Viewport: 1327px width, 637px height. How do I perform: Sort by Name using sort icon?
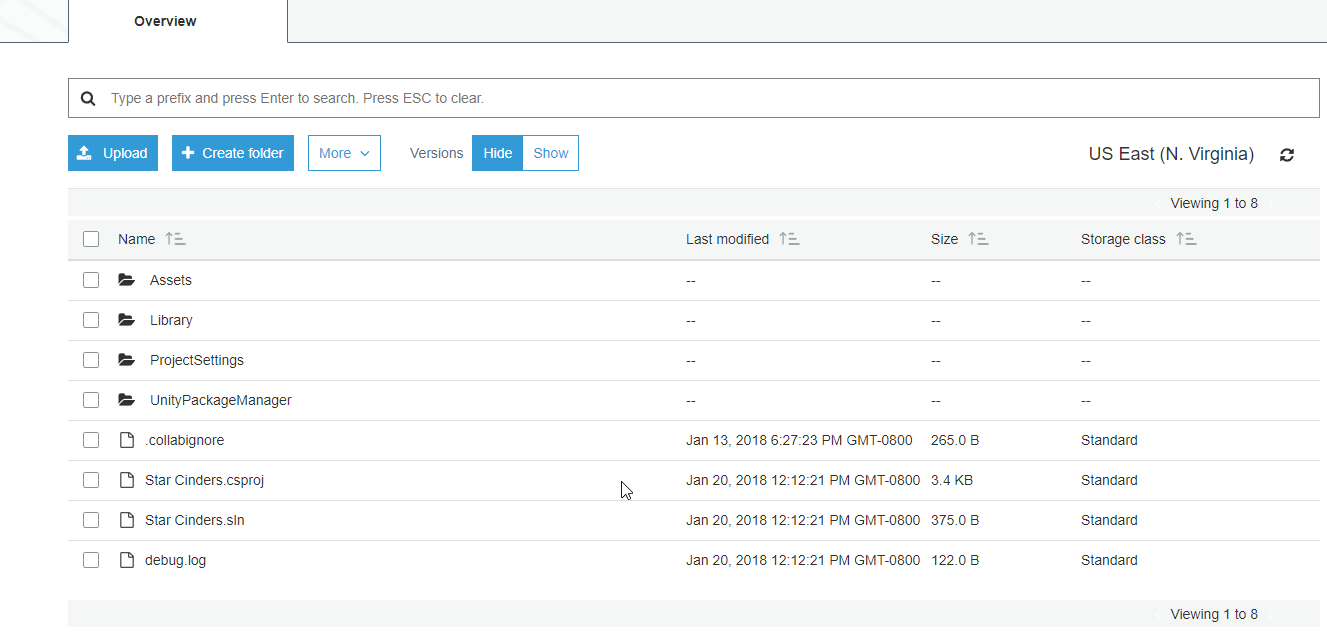[x=175, y=239]
